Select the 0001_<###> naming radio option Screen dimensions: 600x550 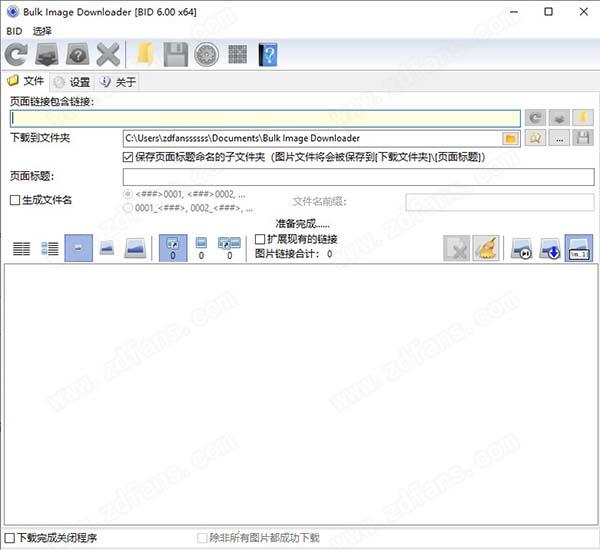click(x=128, y=208)
